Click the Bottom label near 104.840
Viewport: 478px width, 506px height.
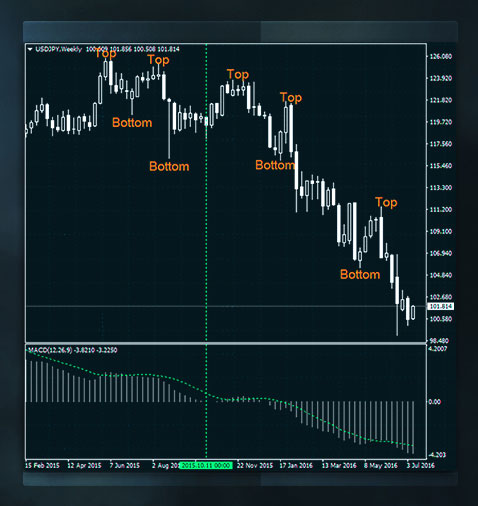click(x=360, y=274)
